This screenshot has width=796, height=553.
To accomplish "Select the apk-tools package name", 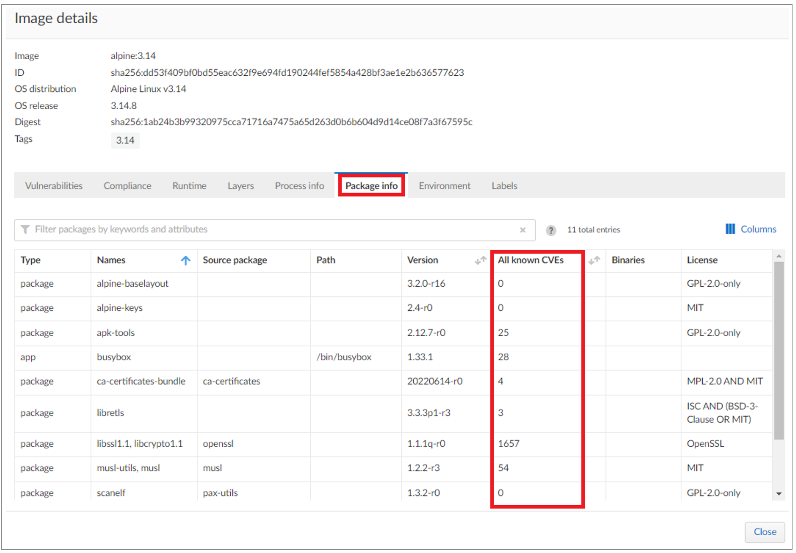I will point(116,333).
